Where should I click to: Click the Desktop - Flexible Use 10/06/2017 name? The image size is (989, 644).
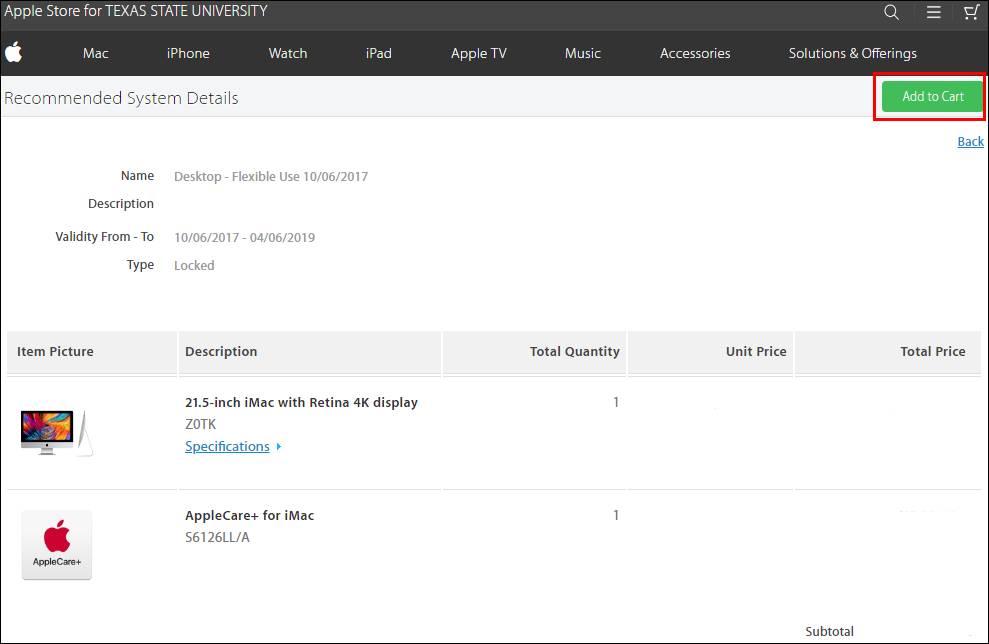coord(271,177)
